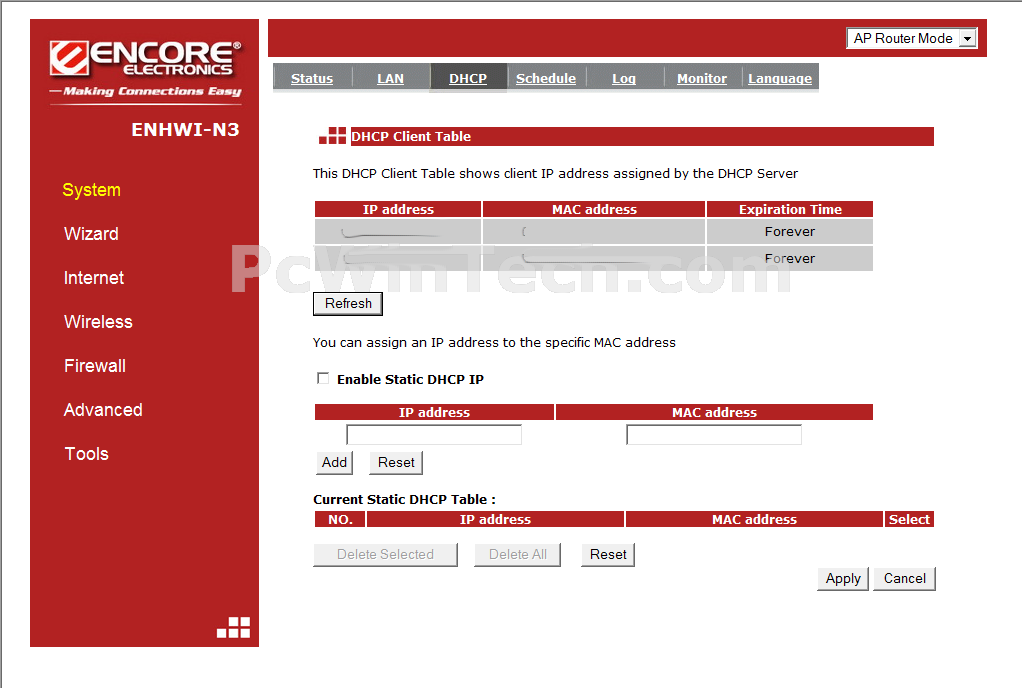Click the Add button
This screenshot has height=688, width=1022.
tap(334, 463)
